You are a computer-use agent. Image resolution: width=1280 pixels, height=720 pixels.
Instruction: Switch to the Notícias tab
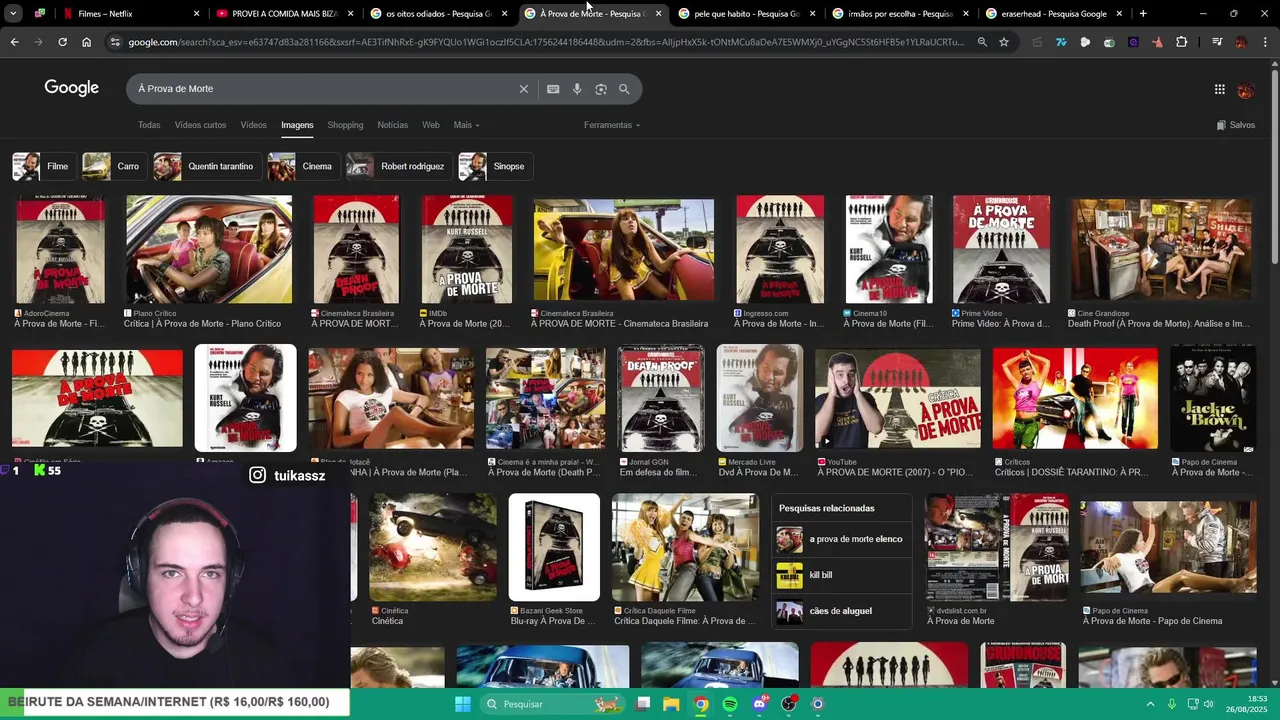click(392, 125)
